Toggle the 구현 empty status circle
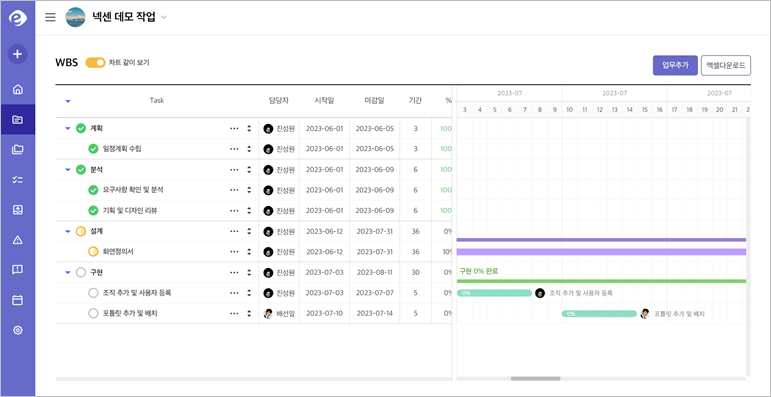Viewport: 771px width, 397px height. (x=81, y=273)
